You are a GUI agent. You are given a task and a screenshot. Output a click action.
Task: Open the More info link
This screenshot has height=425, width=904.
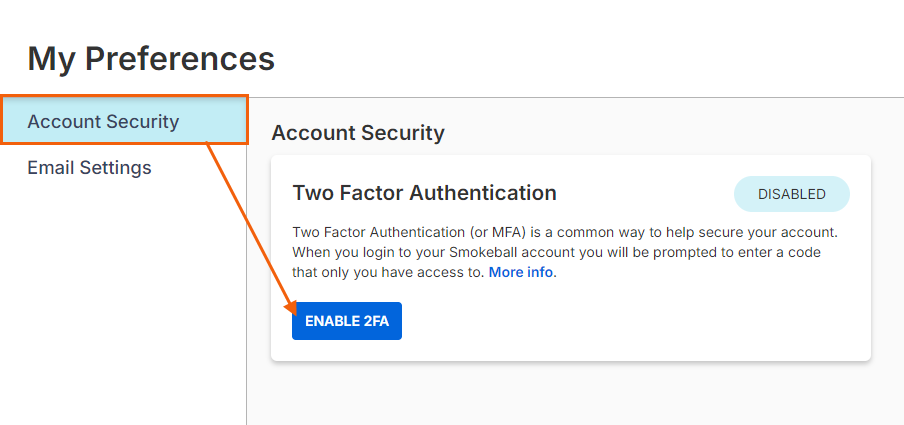coord(521,272)
